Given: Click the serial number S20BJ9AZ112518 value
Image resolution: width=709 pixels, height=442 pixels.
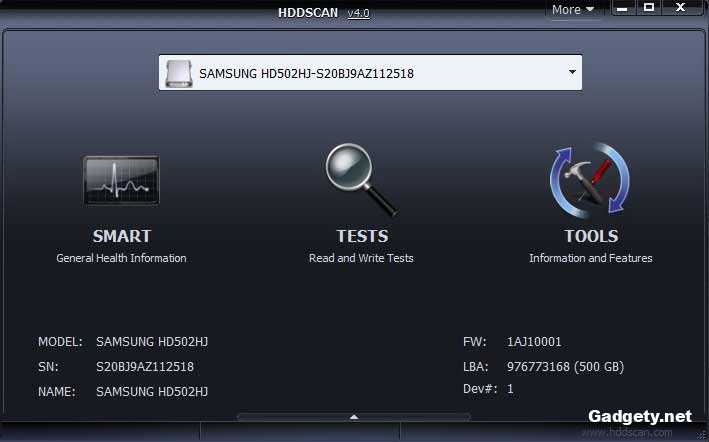Looking at the screenshot, I should [x=145, y=367].
